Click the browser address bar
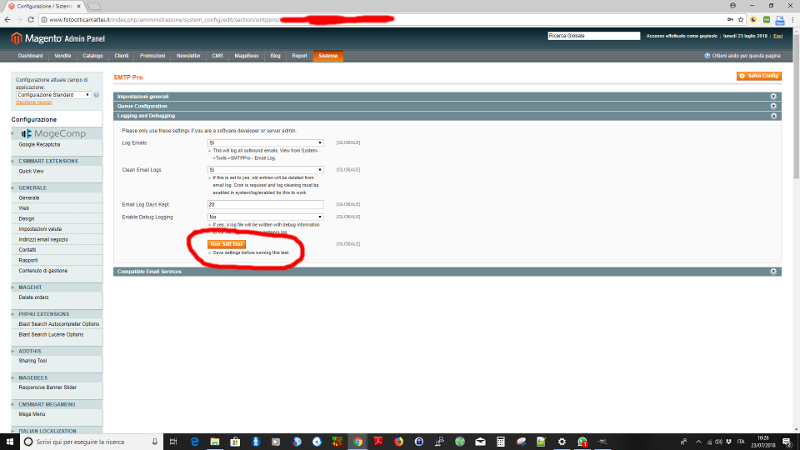This screenshot has height=450, width=800. point(383,19)
